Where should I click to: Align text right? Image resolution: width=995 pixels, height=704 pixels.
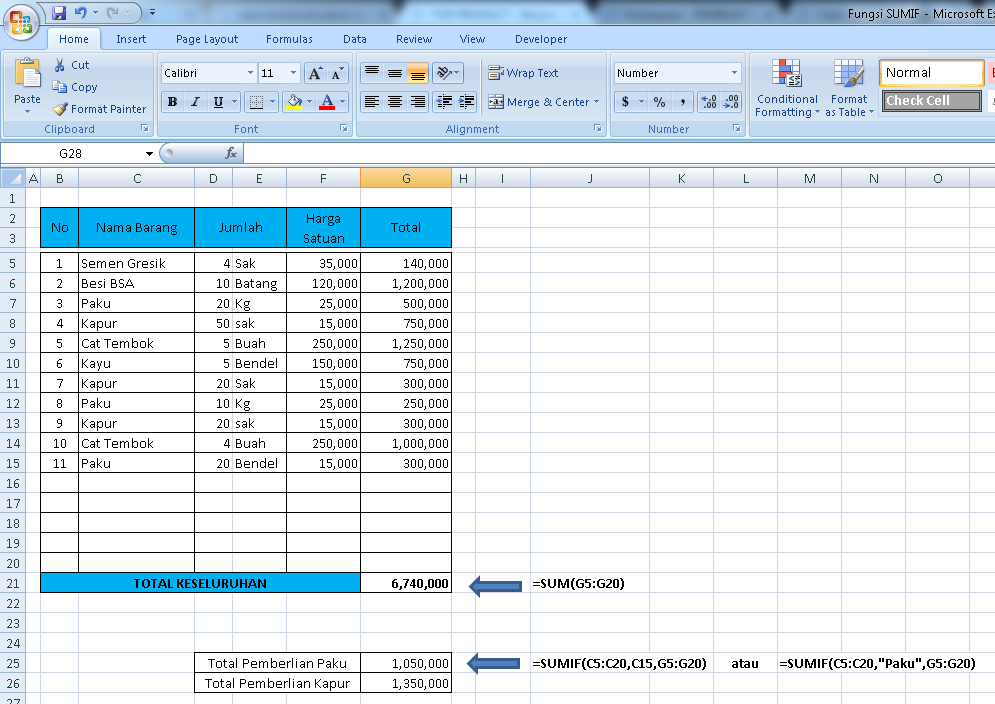(x=417, y=102)
